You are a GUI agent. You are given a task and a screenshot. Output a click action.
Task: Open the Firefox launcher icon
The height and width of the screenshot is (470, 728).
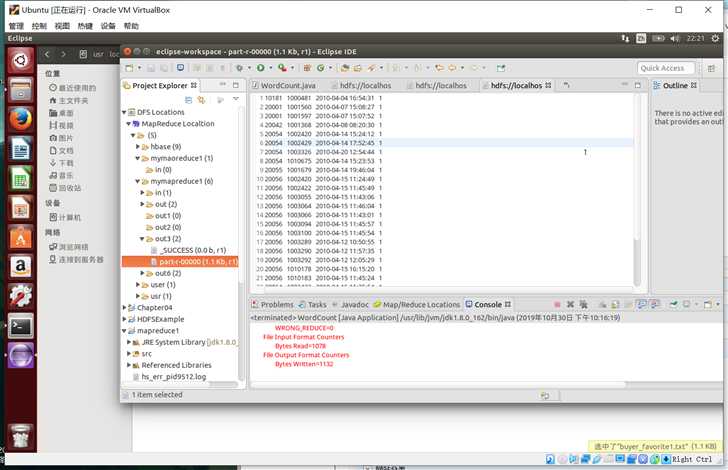[x=20, y=119]
